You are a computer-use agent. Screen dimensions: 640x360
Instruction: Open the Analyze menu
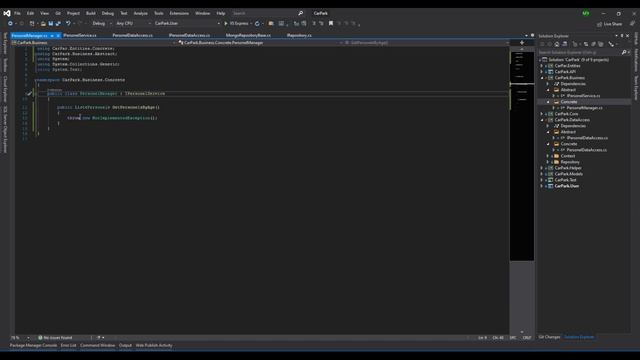tap(140, 13)
